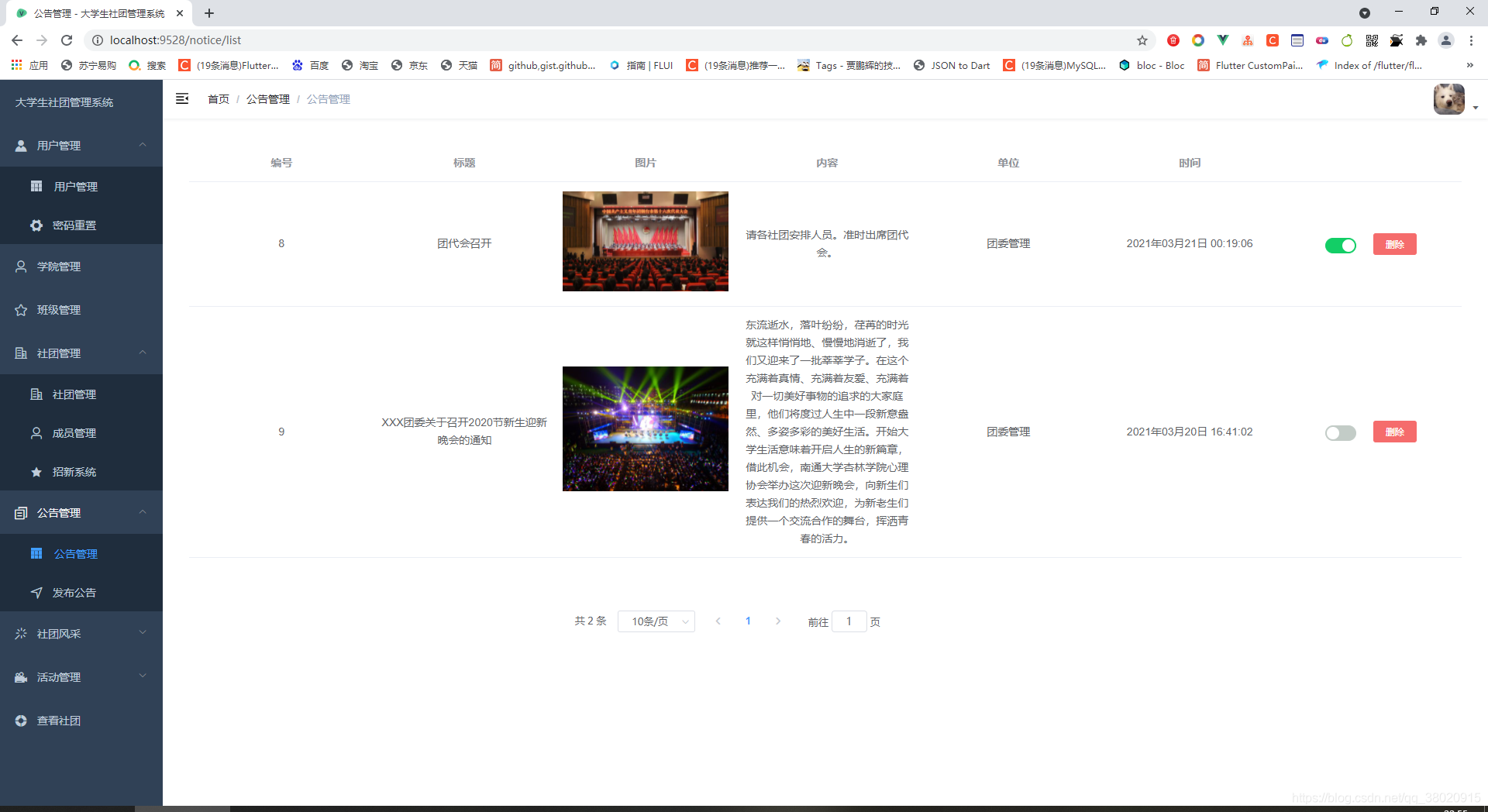Collapse the sidebar via hamburger icon
1488x812 pixels.
click(x=182, y=99)
